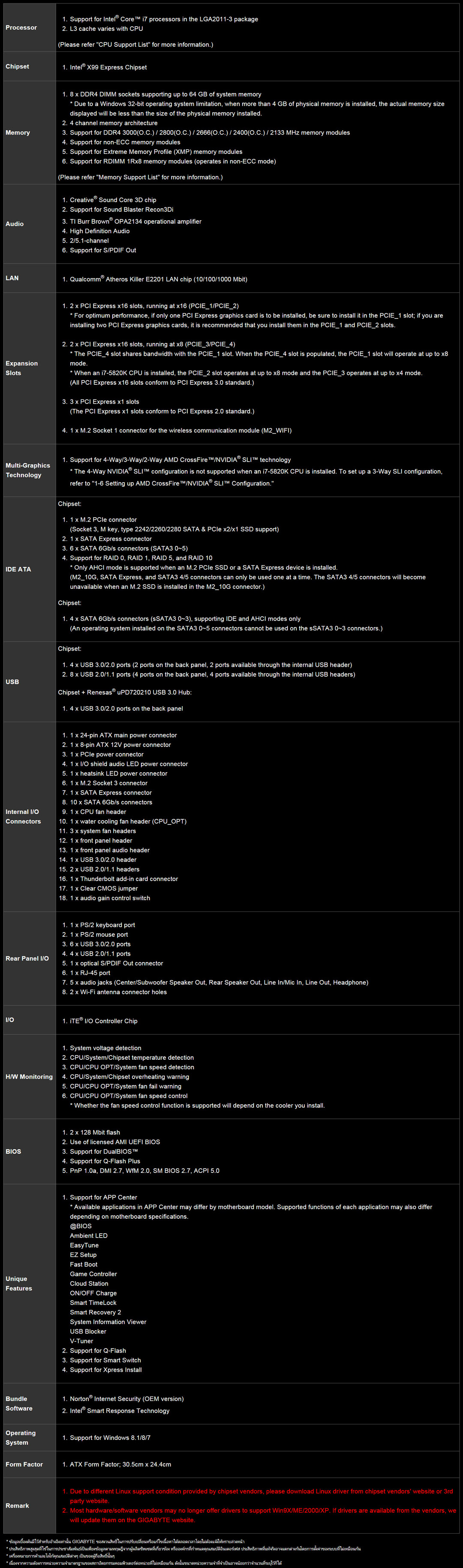Click the Internal I/O Connectors label
This screenshot has height=1568, width=463.
(23, 816)
